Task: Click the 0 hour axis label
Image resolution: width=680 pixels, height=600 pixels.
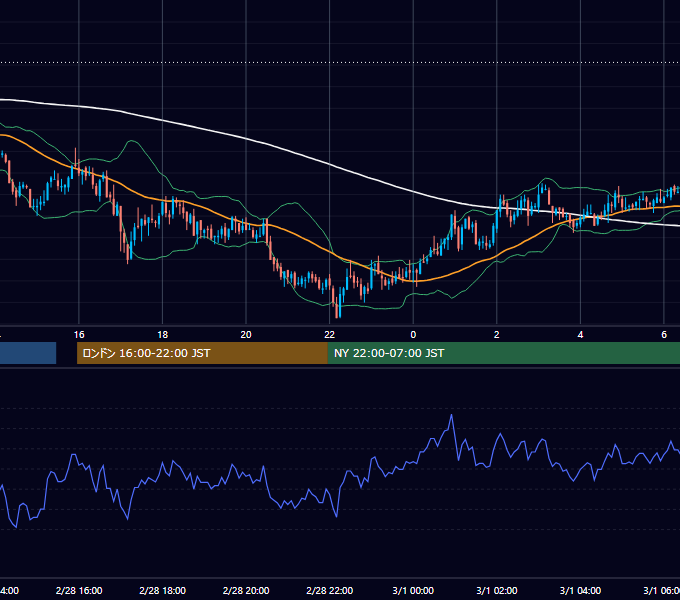Action: pyautogui.click(x=413, y=335)
